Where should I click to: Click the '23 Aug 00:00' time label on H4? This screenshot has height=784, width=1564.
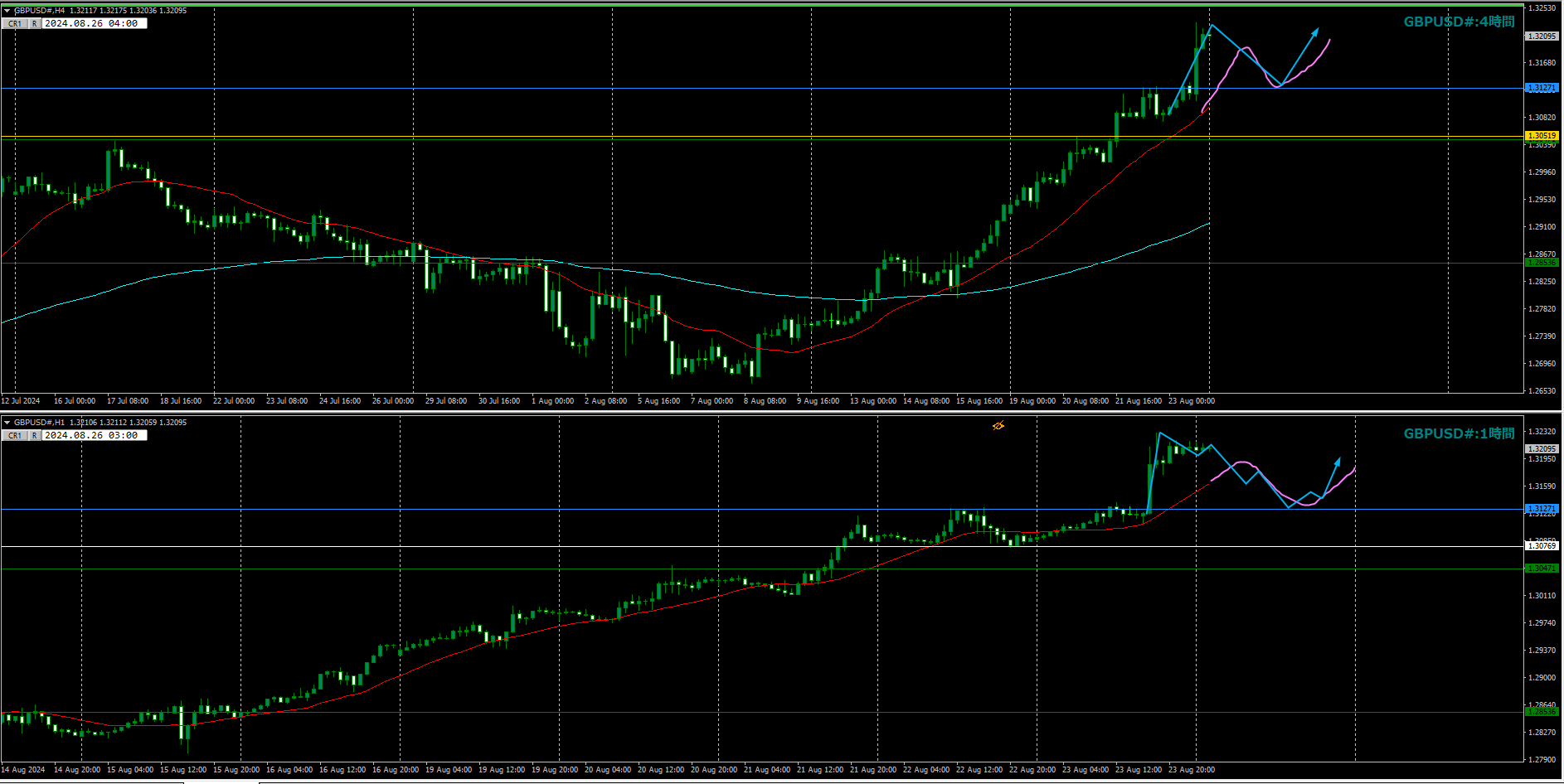[x=1192, y=401]
